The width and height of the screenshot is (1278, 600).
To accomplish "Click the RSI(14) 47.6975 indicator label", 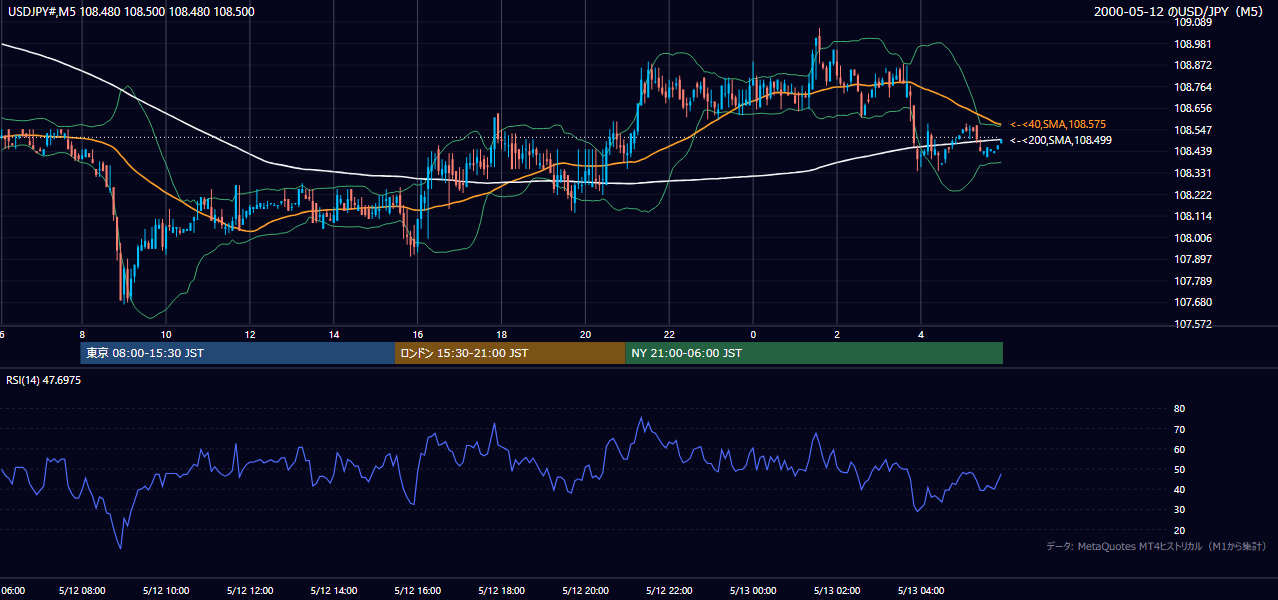I will [x=43, y=381].
